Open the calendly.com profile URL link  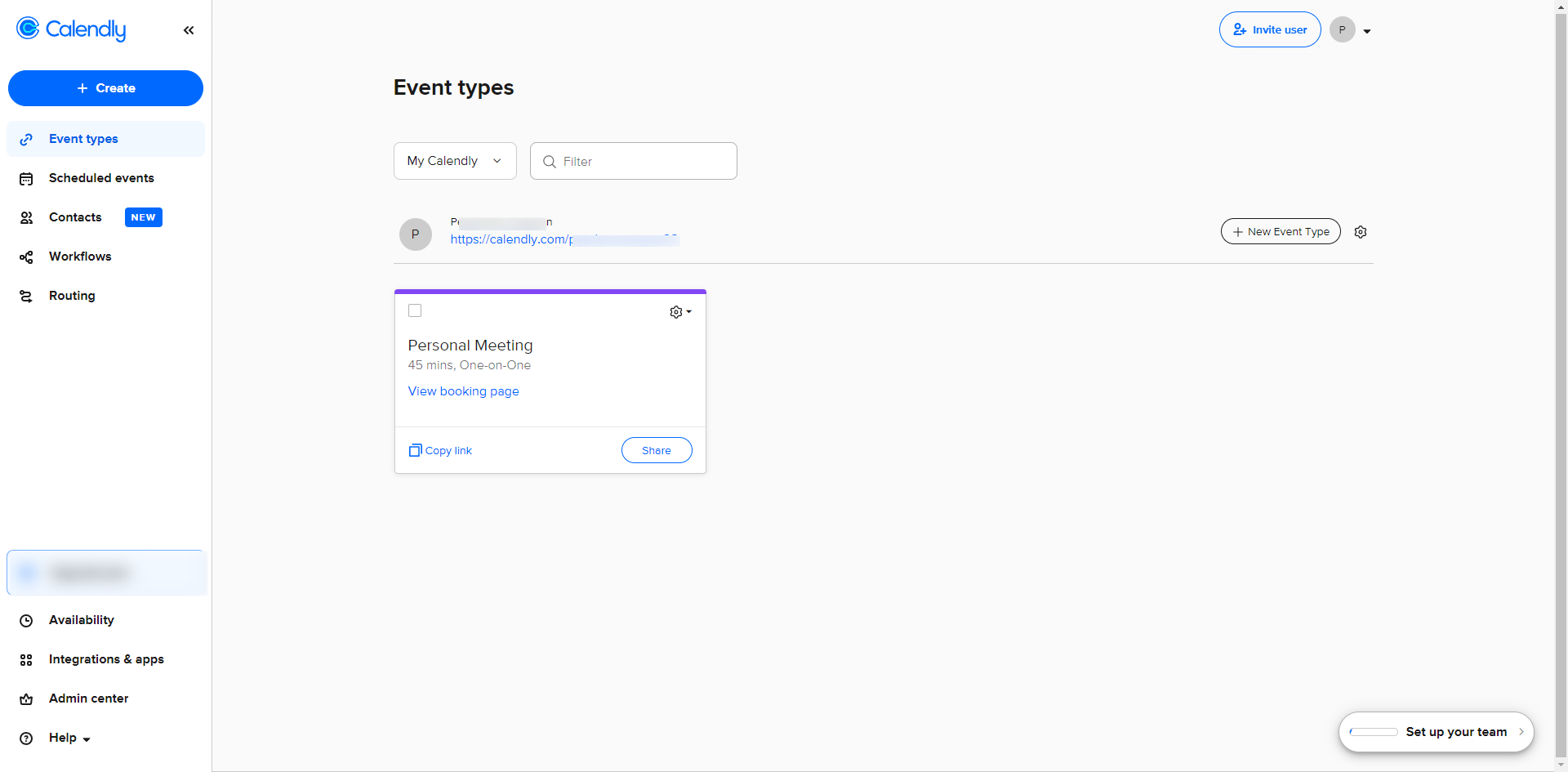tap(564, 239)
